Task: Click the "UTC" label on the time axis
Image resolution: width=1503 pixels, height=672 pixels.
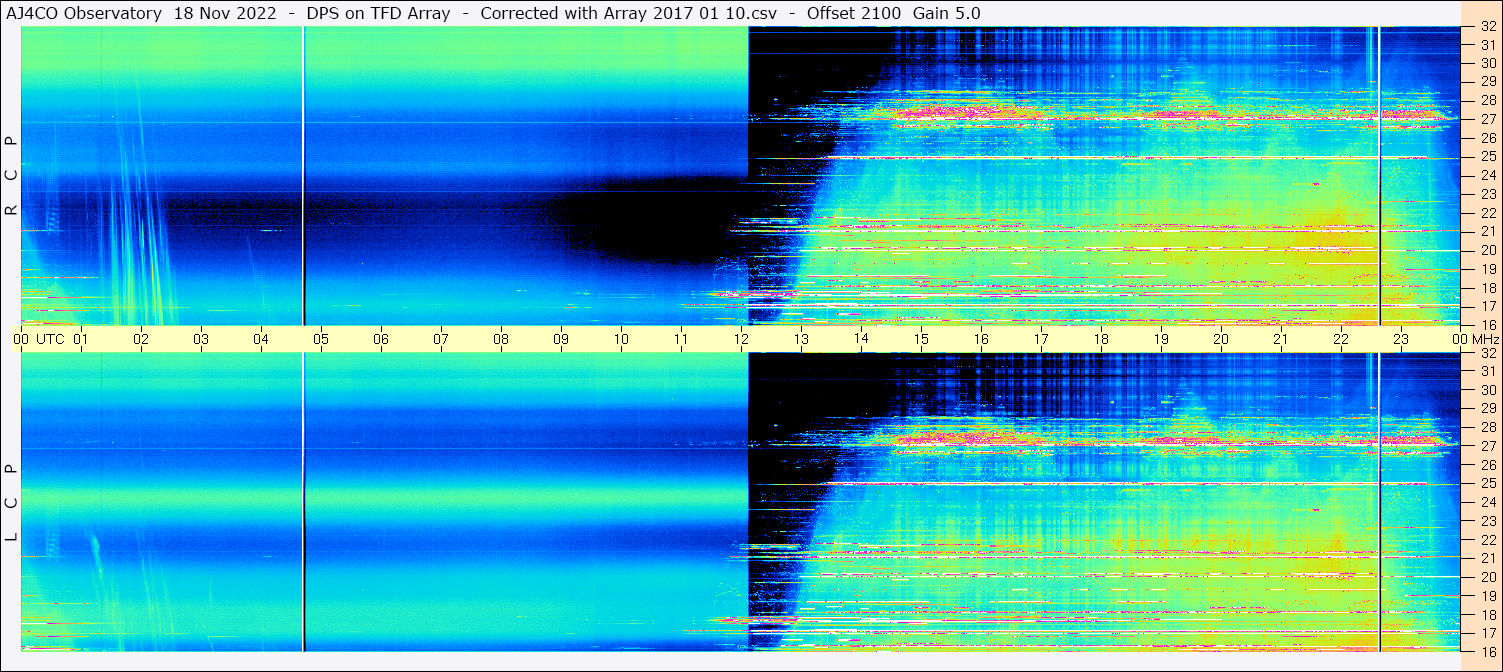Action: (50, 339)
